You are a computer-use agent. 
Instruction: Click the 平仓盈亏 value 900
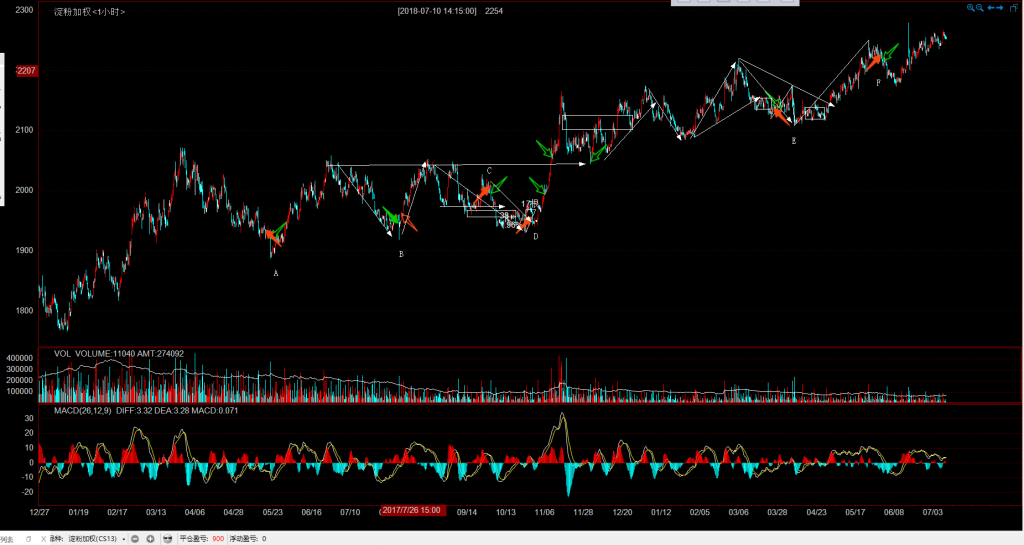pos(217,538)
